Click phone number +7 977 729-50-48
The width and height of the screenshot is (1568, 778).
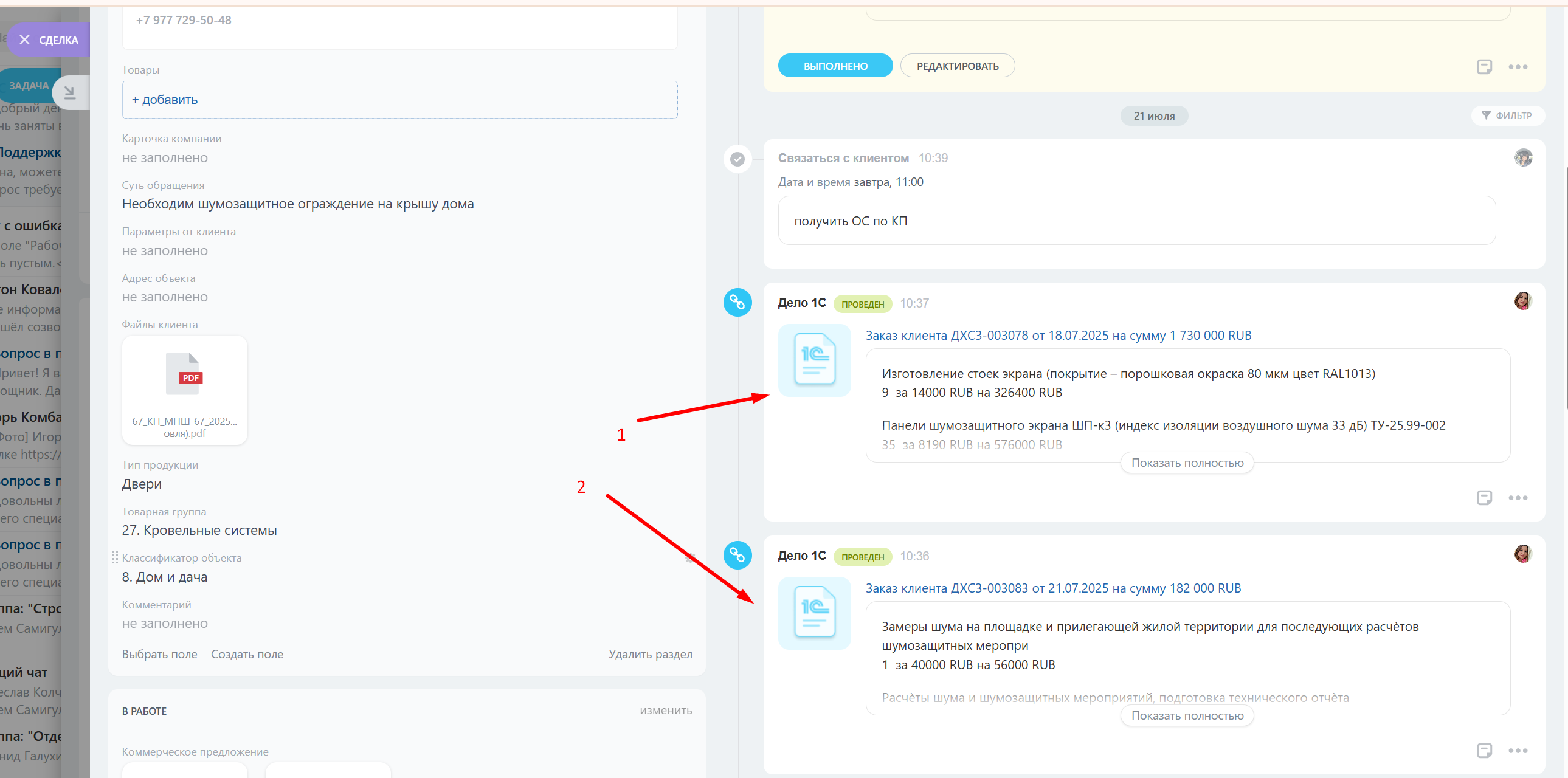[183, 20]
